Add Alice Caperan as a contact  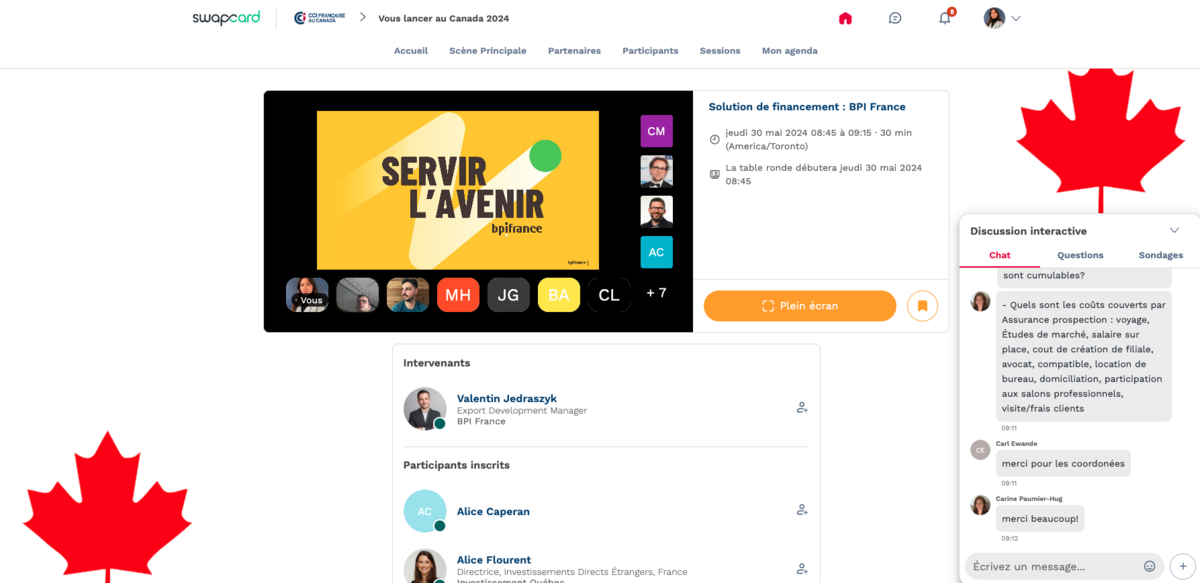point(801,510)
